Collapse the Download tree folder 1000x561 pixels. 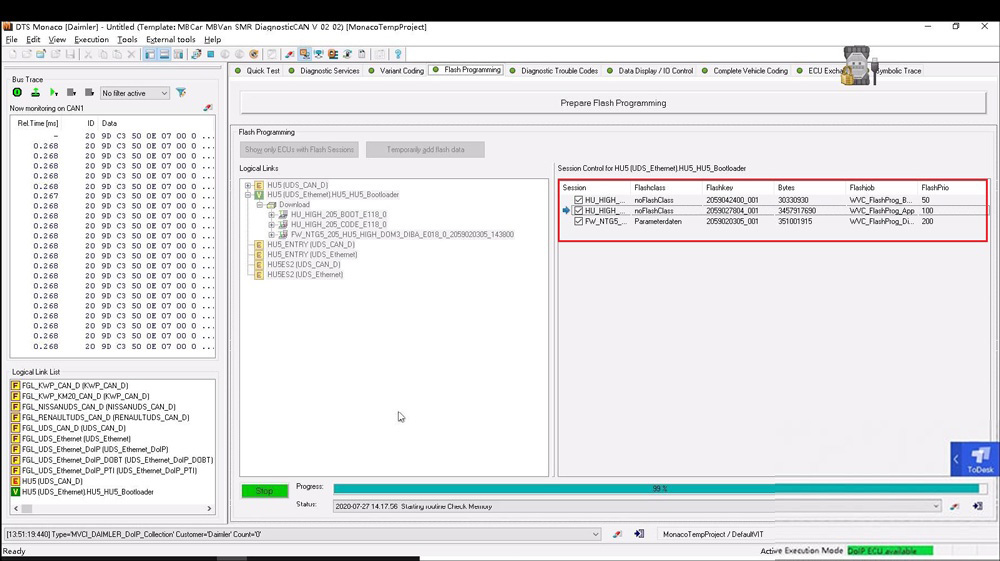click(260, 205)
